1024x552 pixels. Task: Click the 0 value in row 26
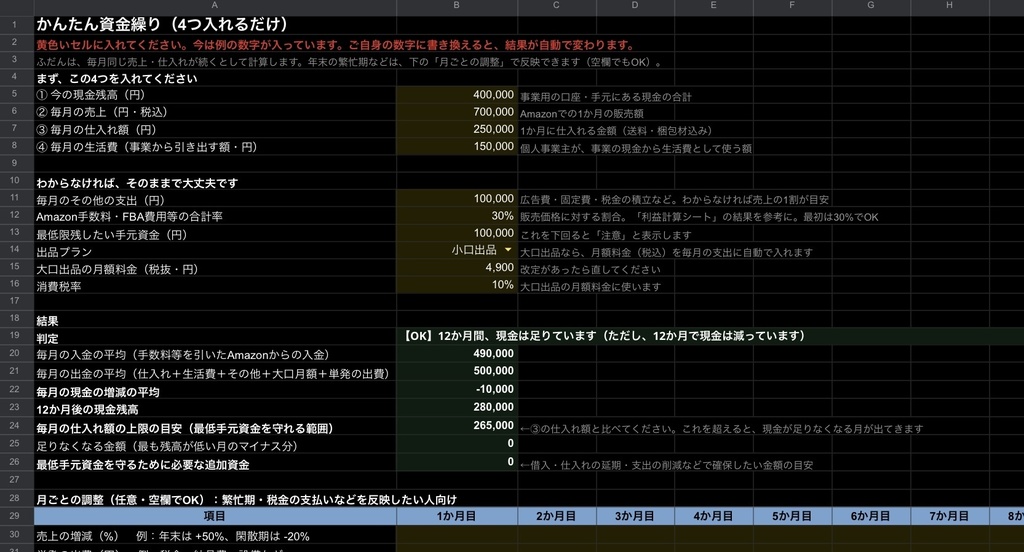pos(456,462)
